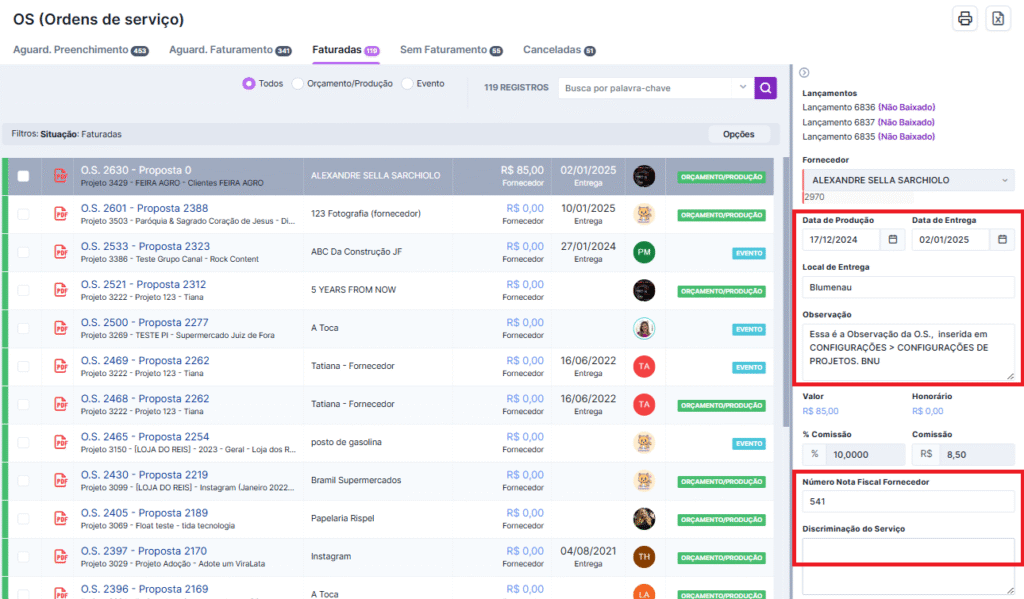
Task: Open PDF of O.S. 2465
Action: pos(61,442)
